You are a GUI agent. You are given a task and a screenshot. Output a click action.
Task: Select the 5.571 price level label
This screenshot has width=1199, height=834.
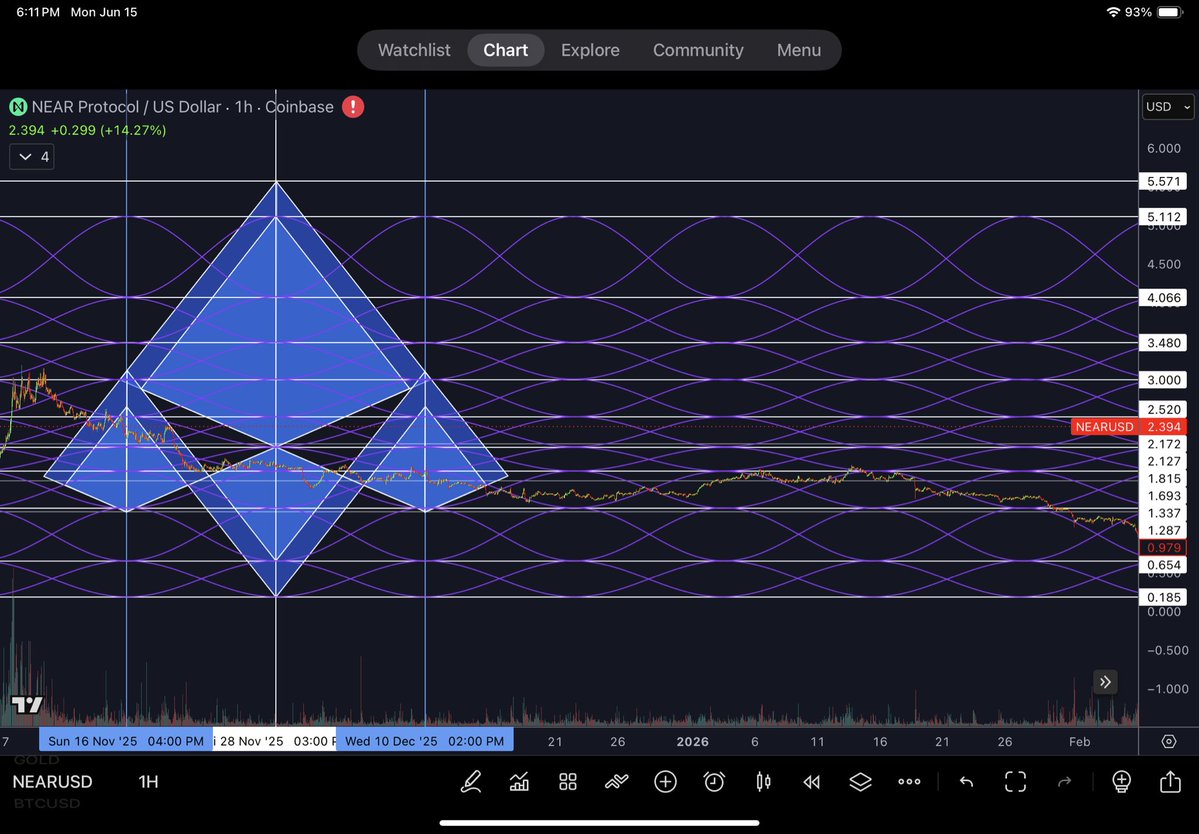1163,181
